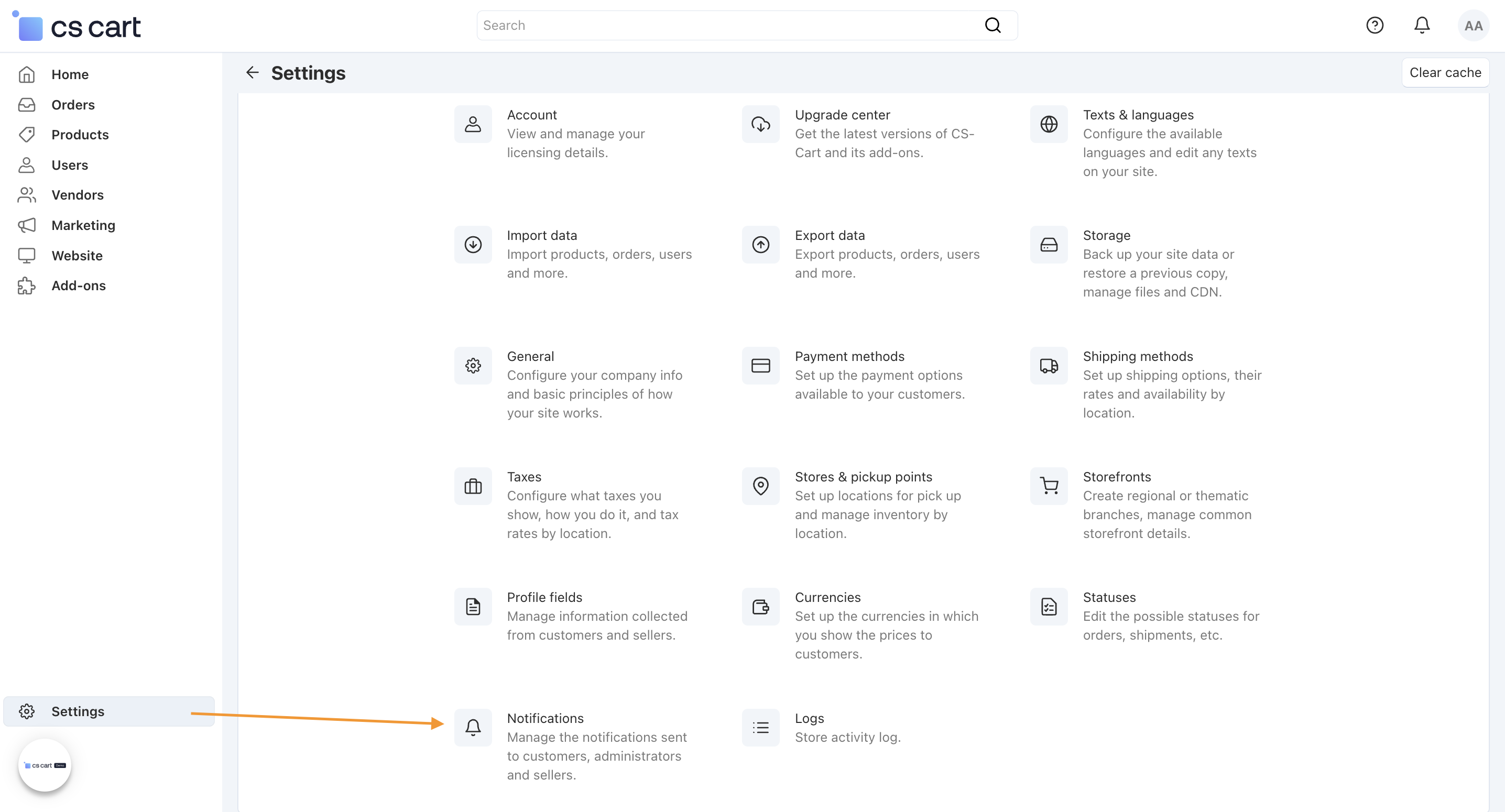Viewport: 1505px width, 812px height.
Task: Click the Payment methods card icon
Action: pyautogui.click(x=760, y=365)
